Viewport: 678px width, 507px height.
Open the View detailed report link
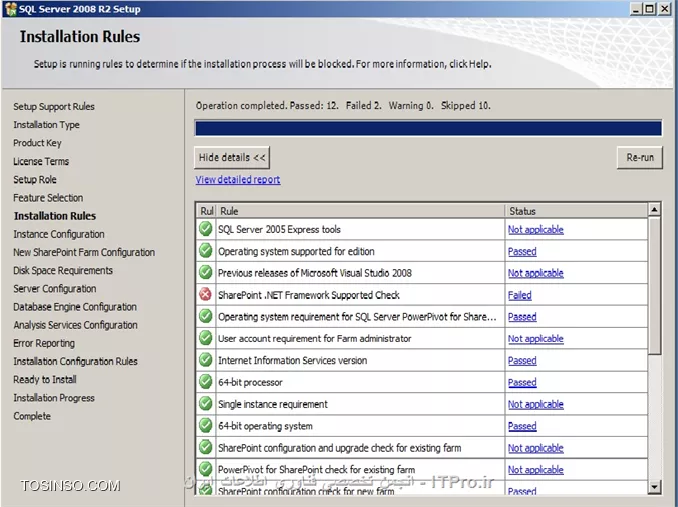[x=238, y=180]
